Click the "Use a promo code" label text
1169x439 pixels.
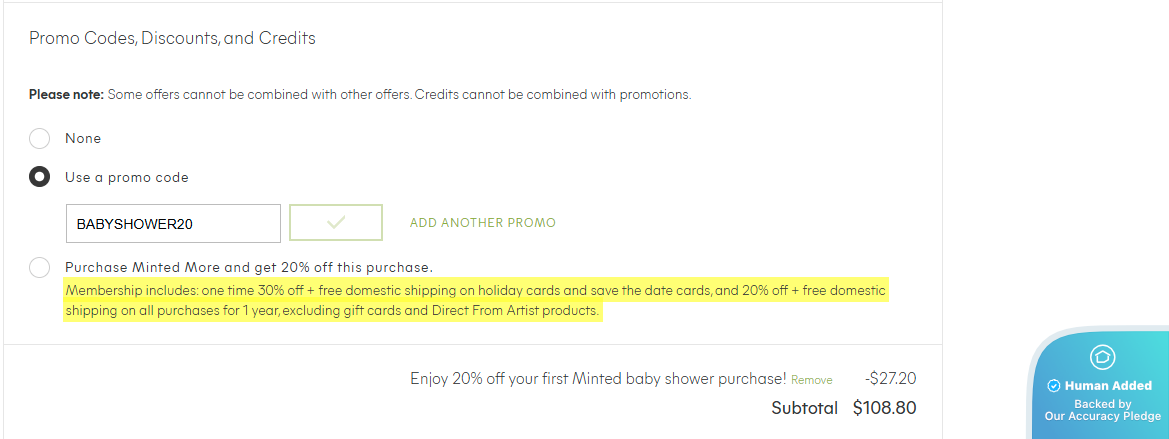click(127, 177)
